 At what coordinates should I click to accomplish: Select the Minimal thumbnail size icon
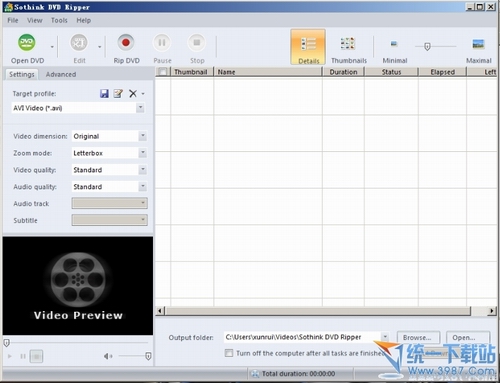(394, 44)
